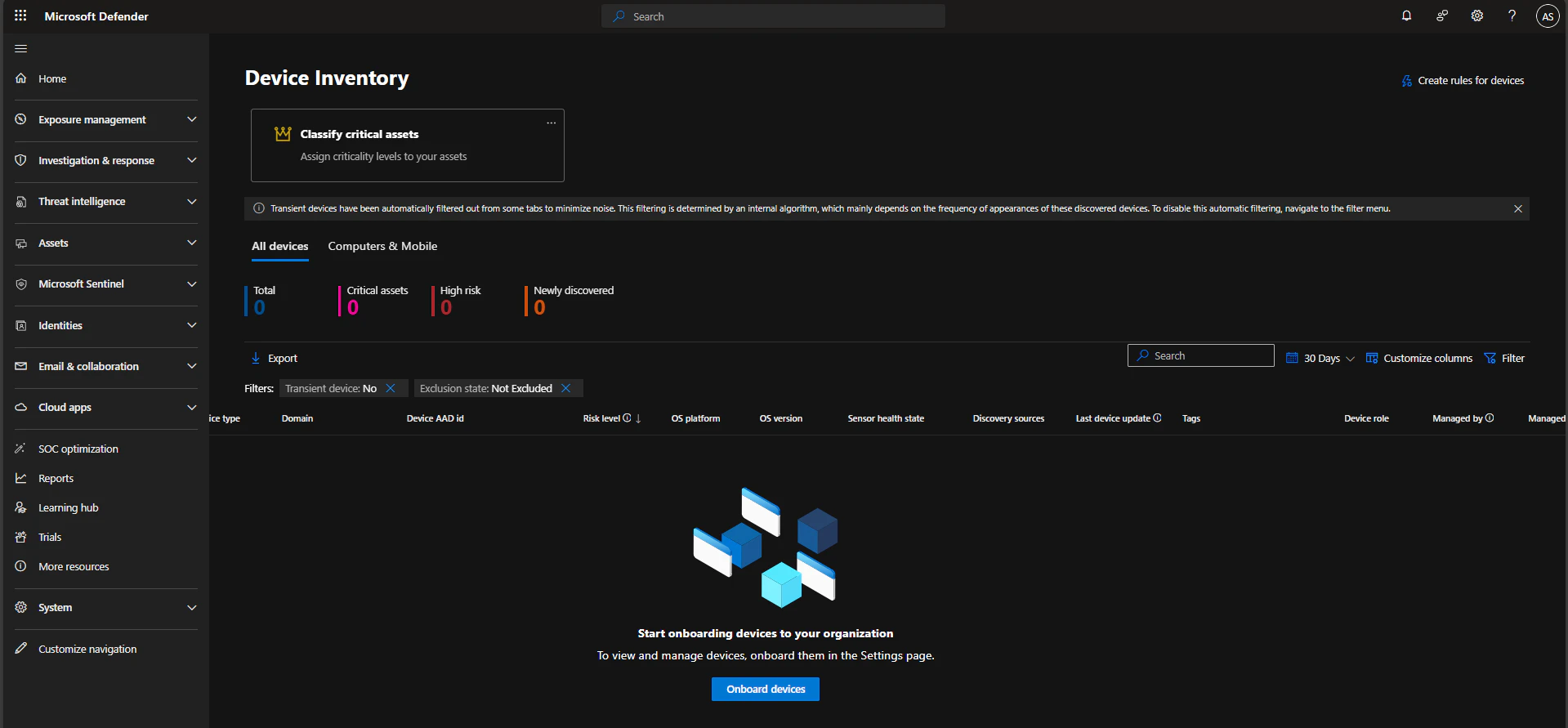
Task: Click the top global Search box
Action: click(x=774, y=16)
